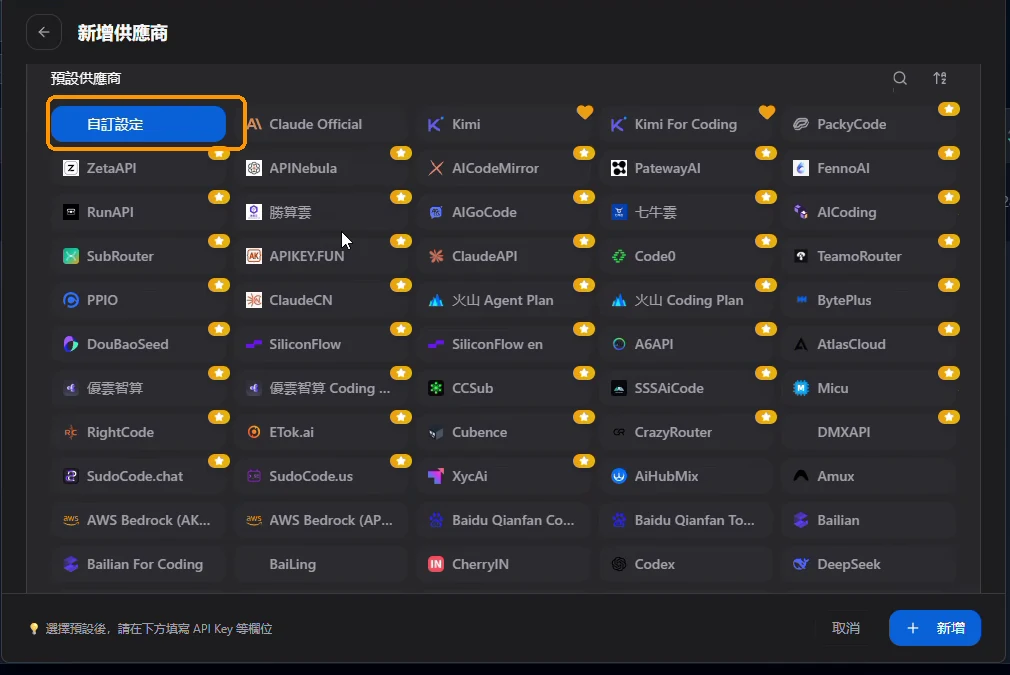1010x675 pixels.
Task: Select the AiHubMix provider name
Action: click(666, 476)
